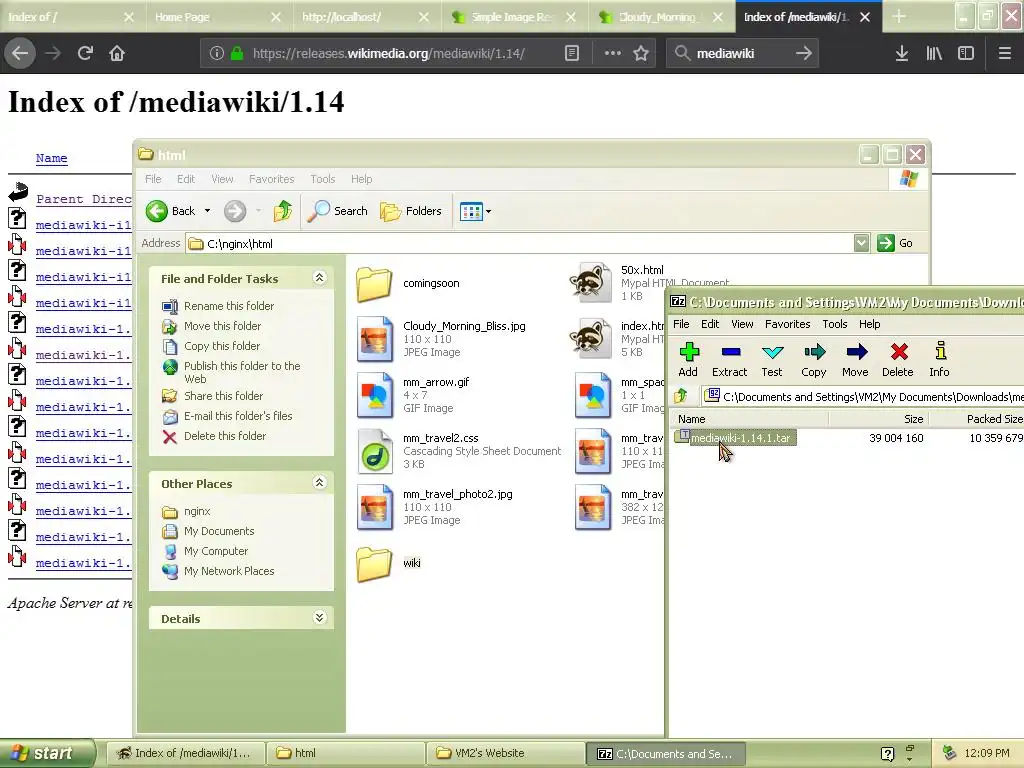Viewport: 1024px width, 768px height.
Task: Go up one folder in 7-Zip
Action: pyautogui.click(x=681, y=396)
